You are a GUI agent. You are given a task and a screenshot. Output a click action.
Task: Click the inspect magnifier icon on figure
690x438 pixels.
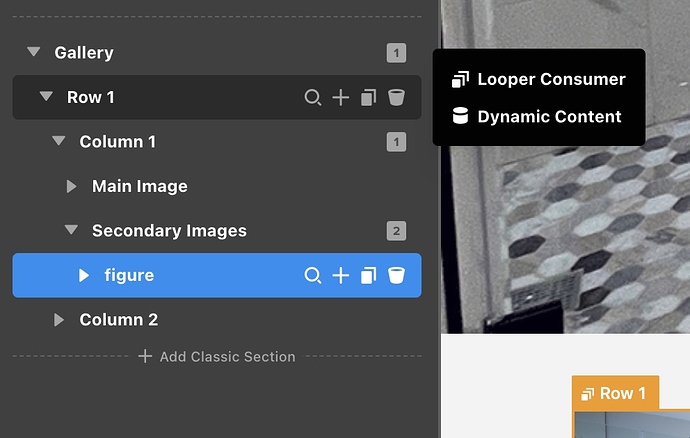tap(313, 275)
